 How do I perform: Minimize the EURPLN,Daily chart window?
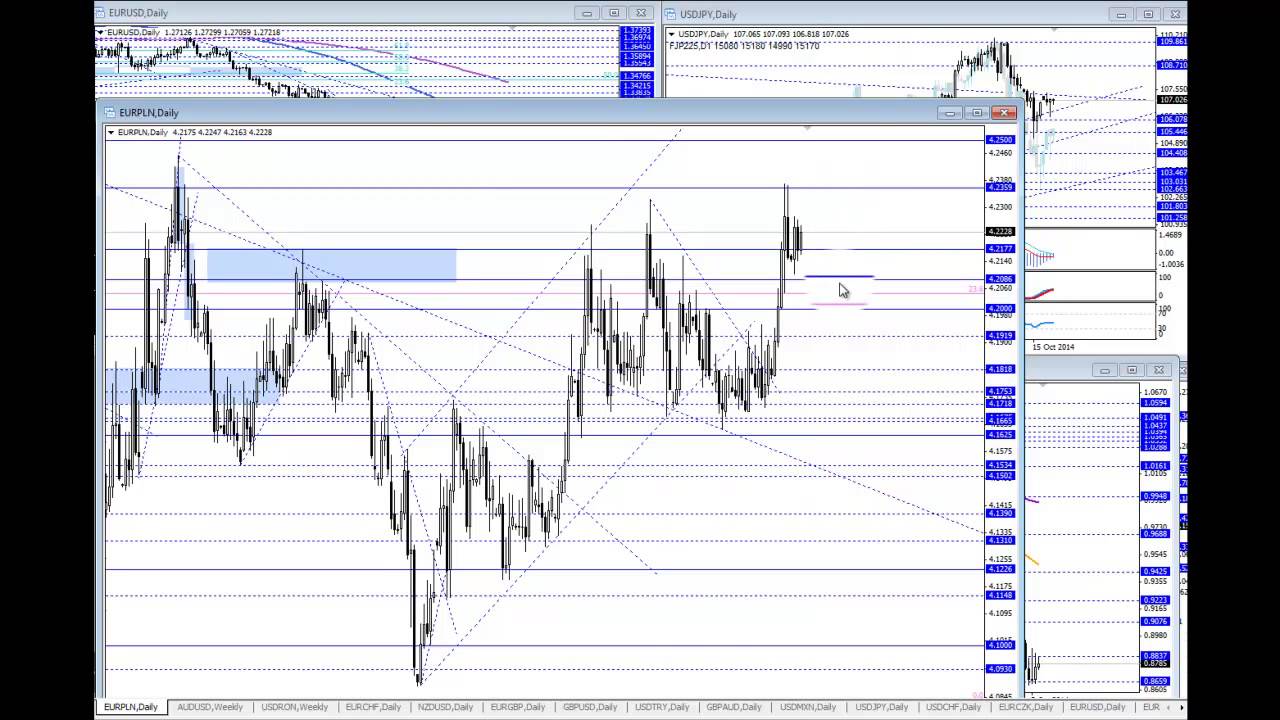click(950, 113)
